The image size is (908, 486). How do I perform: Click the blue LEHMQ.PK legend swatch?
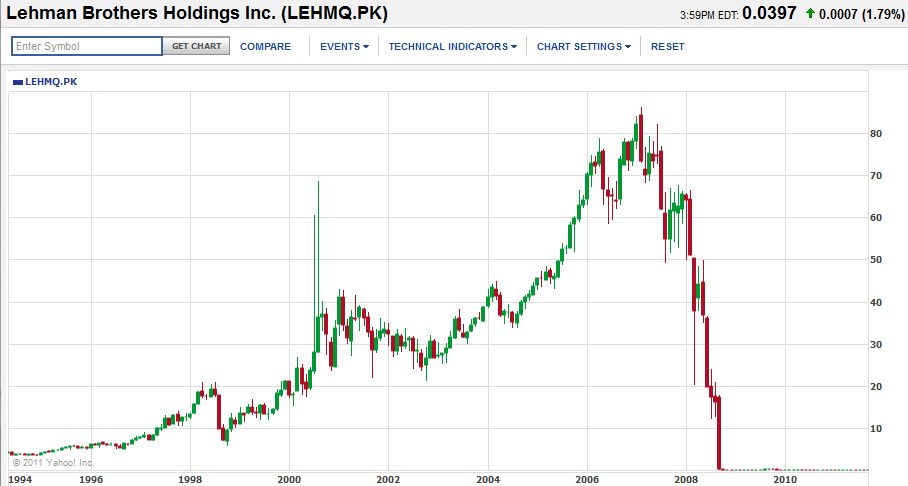[x=17, y=82]
